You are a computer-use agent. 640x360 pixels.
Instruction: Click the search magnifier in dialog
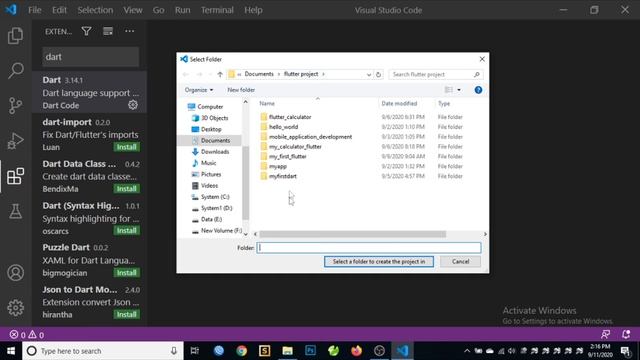pos(476,74)
